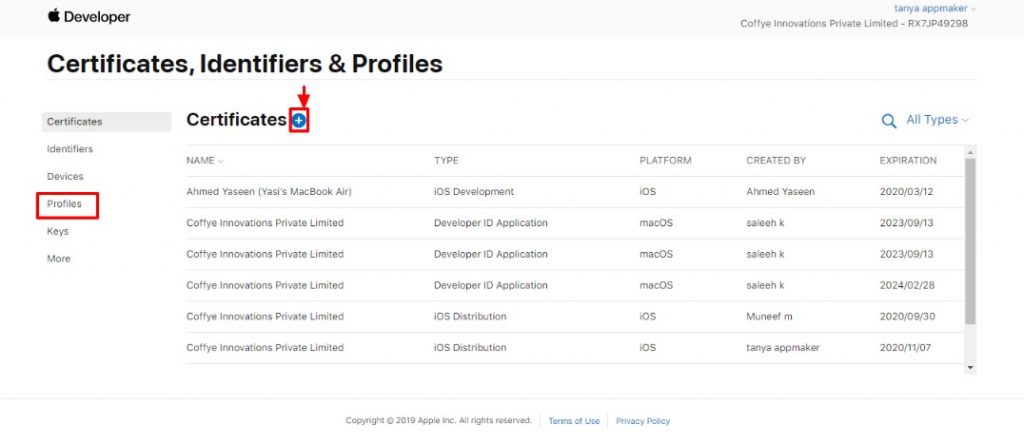Click the table scrollbar up arrow
1024x444 pixels.
970,152
